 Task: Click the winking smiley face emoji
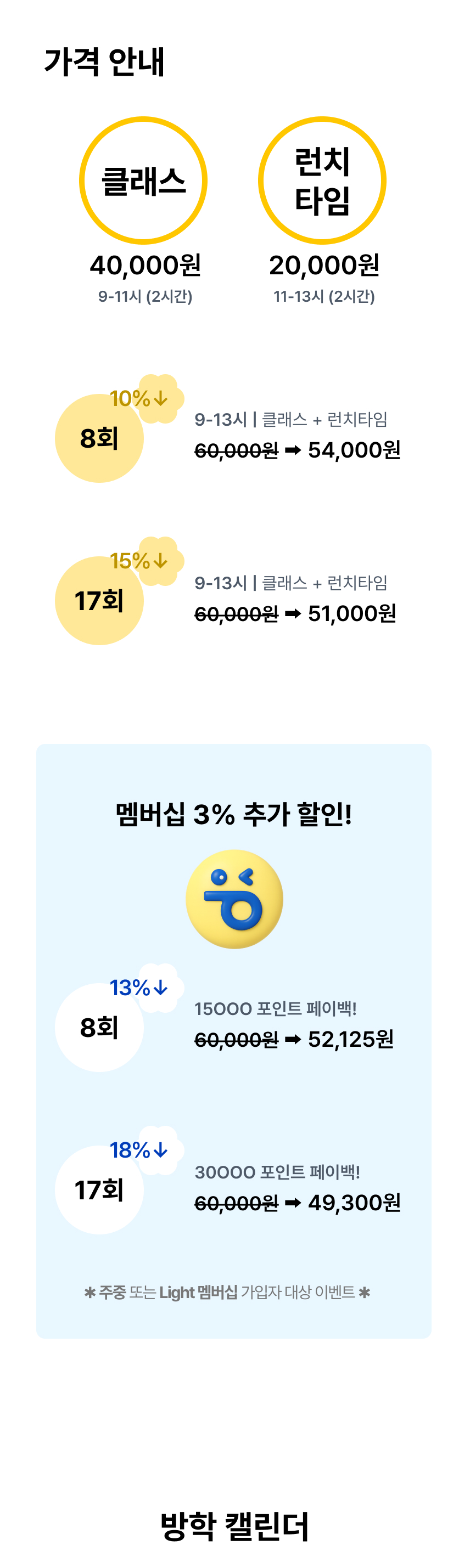pyautogui.click(x=234, y=899)
